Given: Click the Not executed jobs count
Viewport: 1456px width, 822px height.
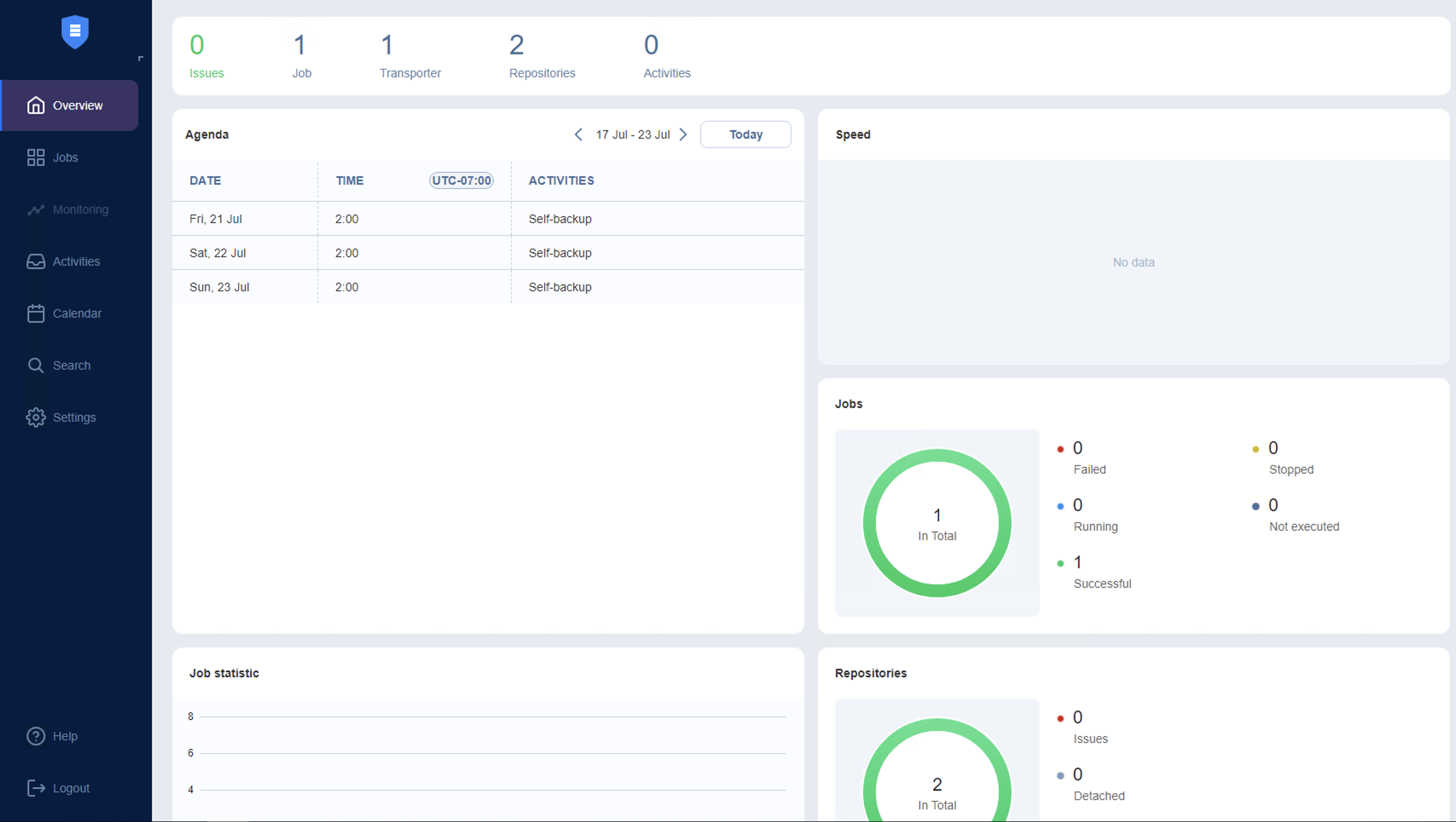Looking at the screenshot, I should pos(1273,504).
